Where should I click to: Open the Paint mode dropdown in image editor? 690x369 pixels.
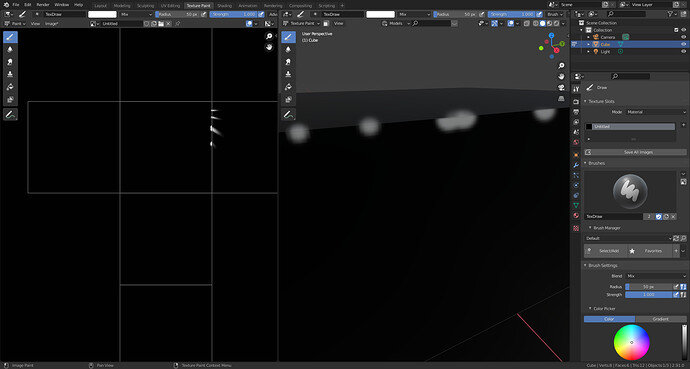(x=15, y=23)
